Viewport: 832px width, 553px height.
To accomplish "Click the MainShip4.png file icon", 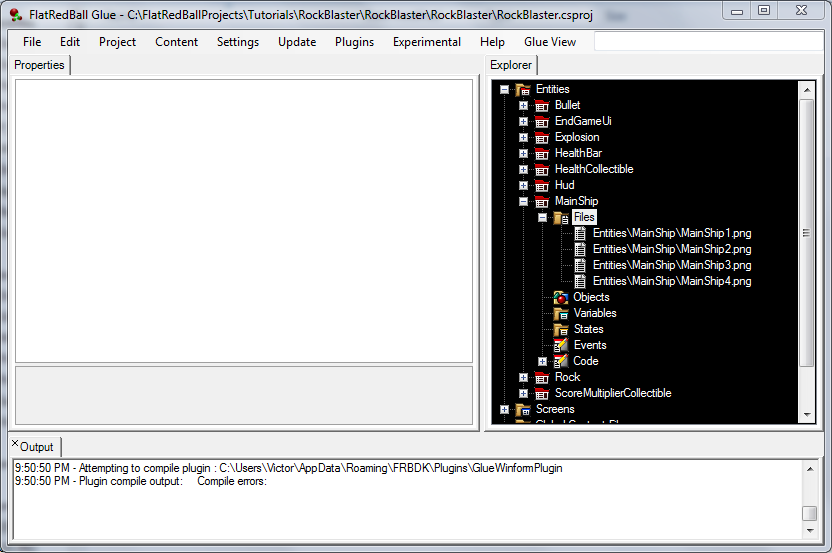I will pyautogui.click(x=580, y=281).
